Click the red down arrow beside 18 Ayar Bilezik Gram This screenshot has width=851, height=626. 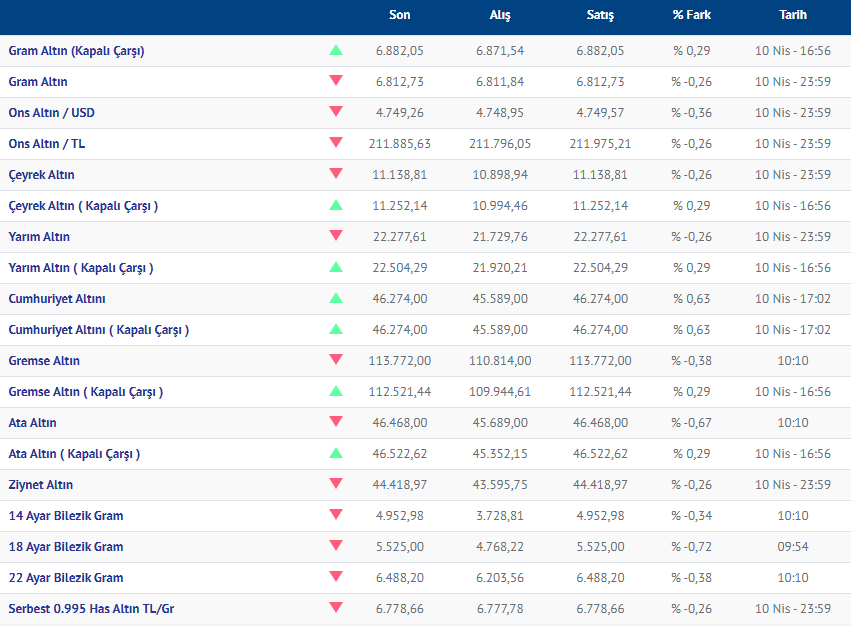click(336, 546)
